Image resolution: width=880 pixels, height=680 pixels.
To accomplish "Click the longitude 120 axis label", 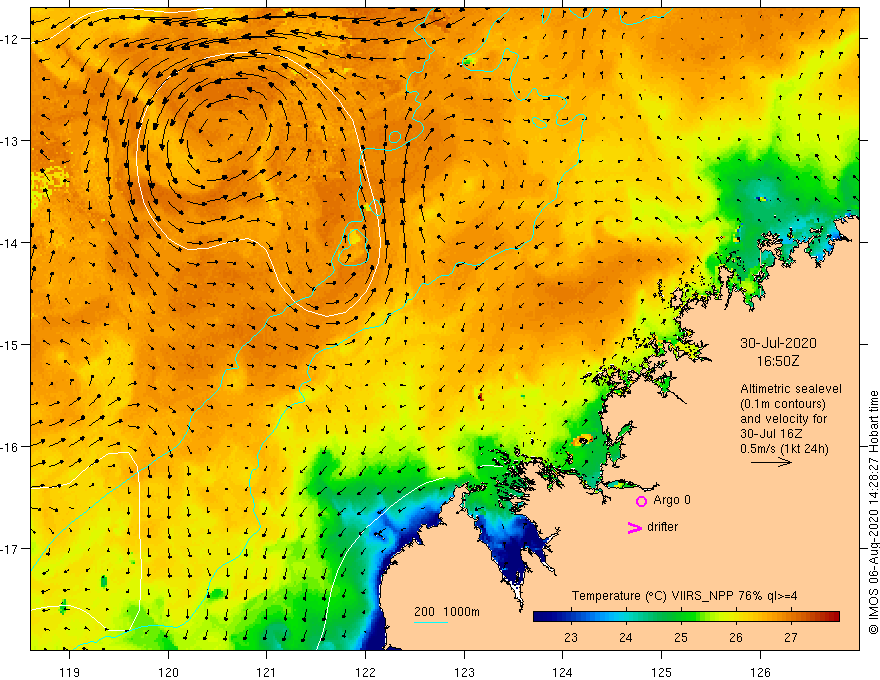I will (x=168, y=672).
